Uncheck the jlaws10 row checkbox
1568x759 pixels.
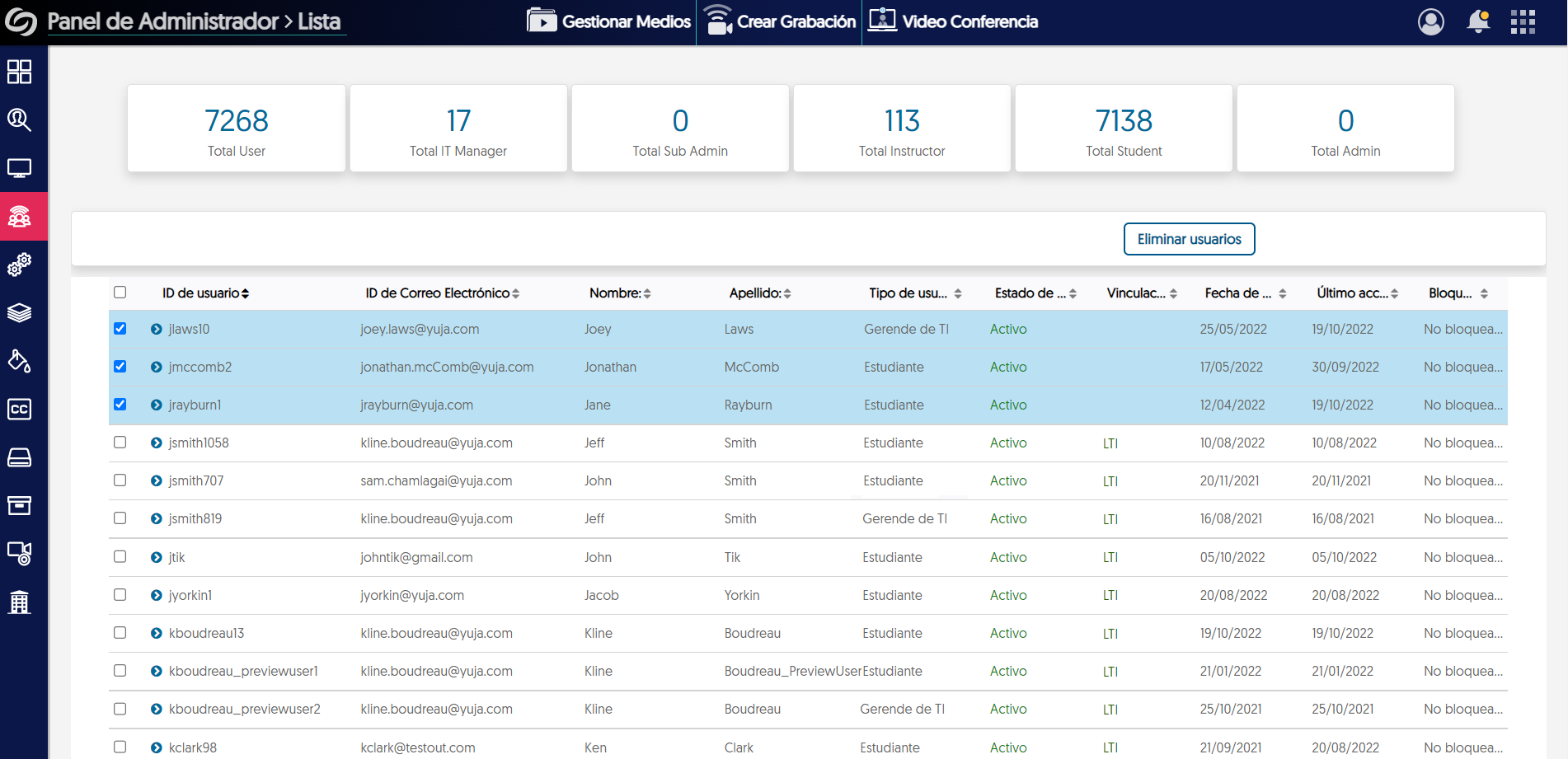point(120,329)
